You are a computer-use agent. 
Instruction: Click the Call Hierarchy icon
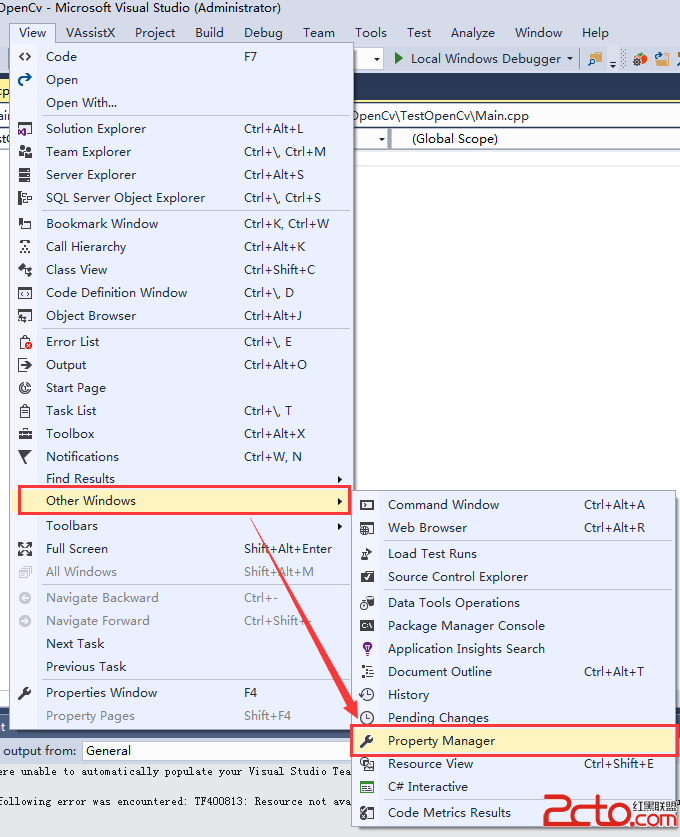point(25,247)
